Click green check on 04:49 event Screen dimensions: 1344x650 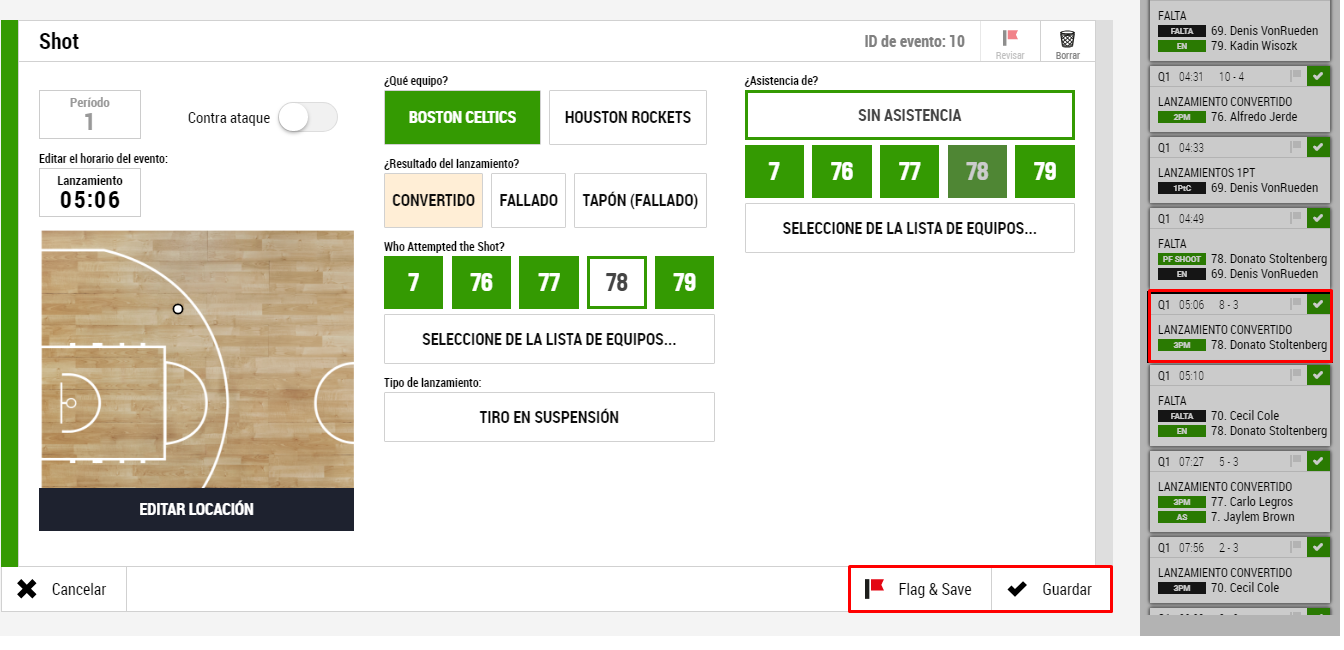[x=1319, y=217]
